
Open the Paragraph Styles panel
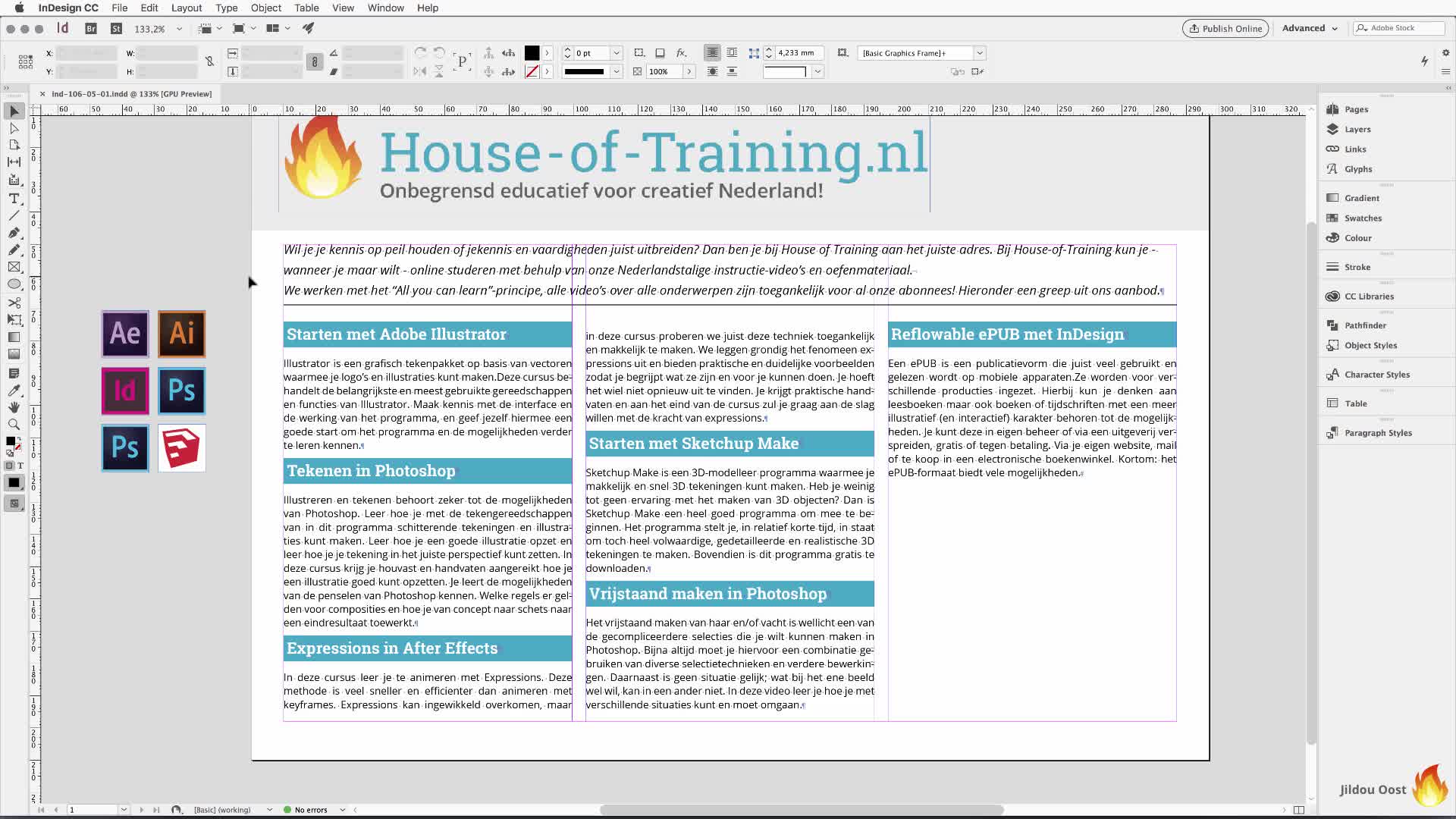(1378, 433)
